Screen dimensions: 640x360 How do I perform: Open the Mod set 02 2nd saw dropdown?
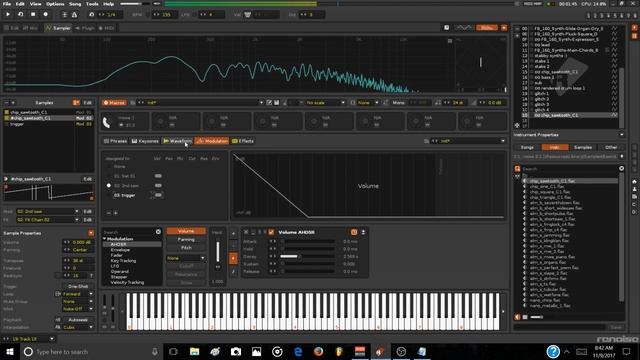[47, 211]
